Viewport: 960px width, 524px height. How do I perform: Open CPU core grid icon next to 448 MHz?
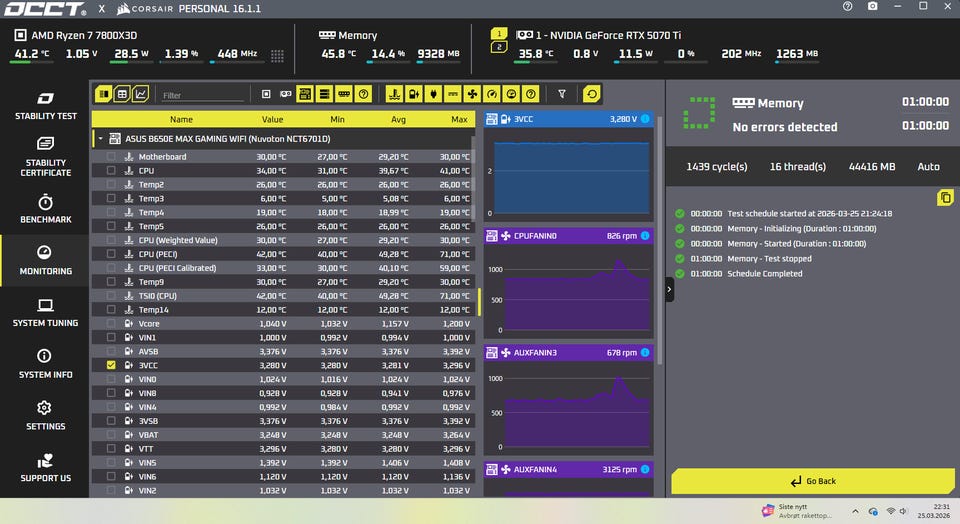pos(277,56)
